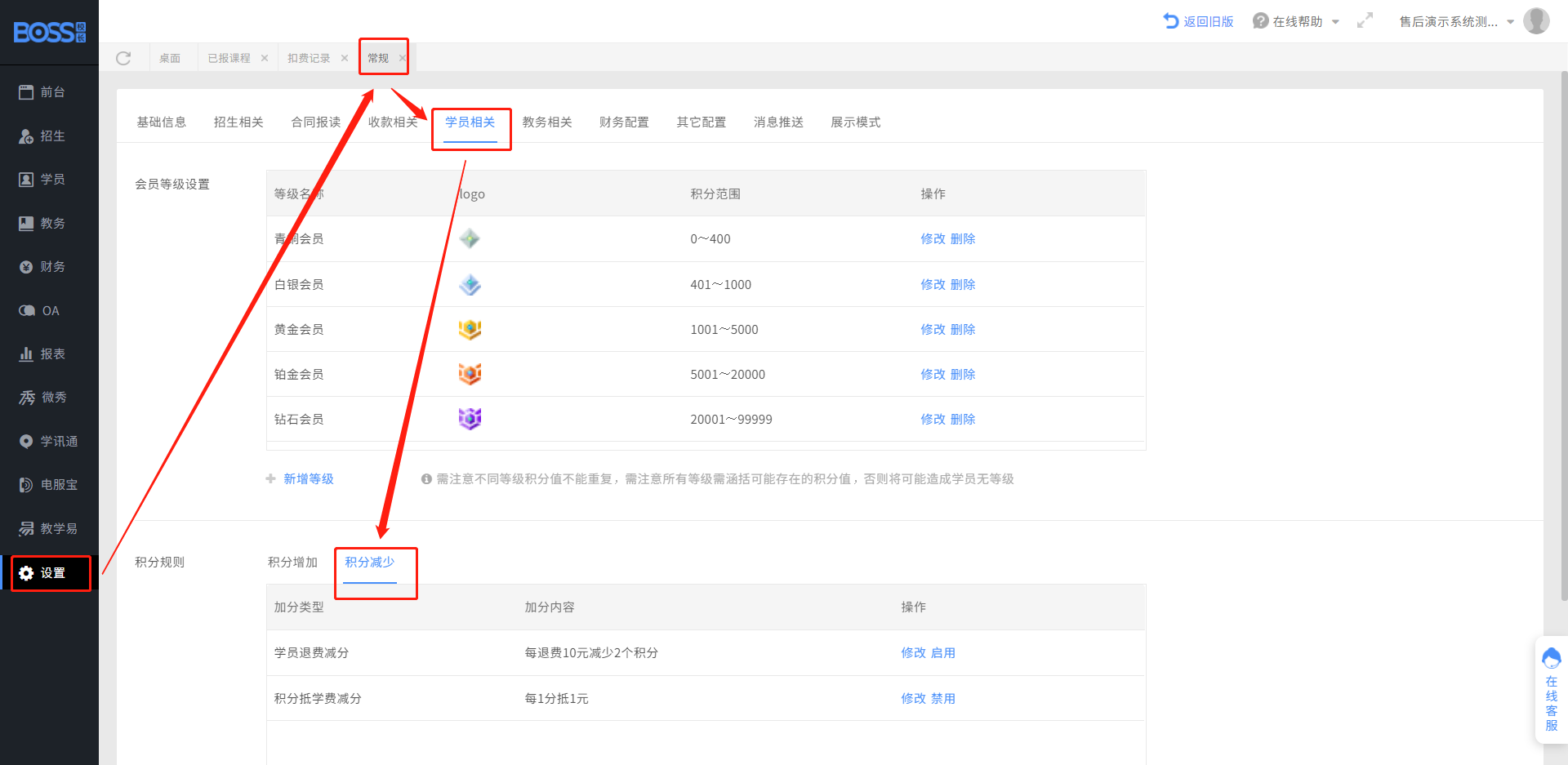This screenshot has width=1568, height=765.
Task: Open the 学讯通 sidebar section
Action: coord(49,442)
